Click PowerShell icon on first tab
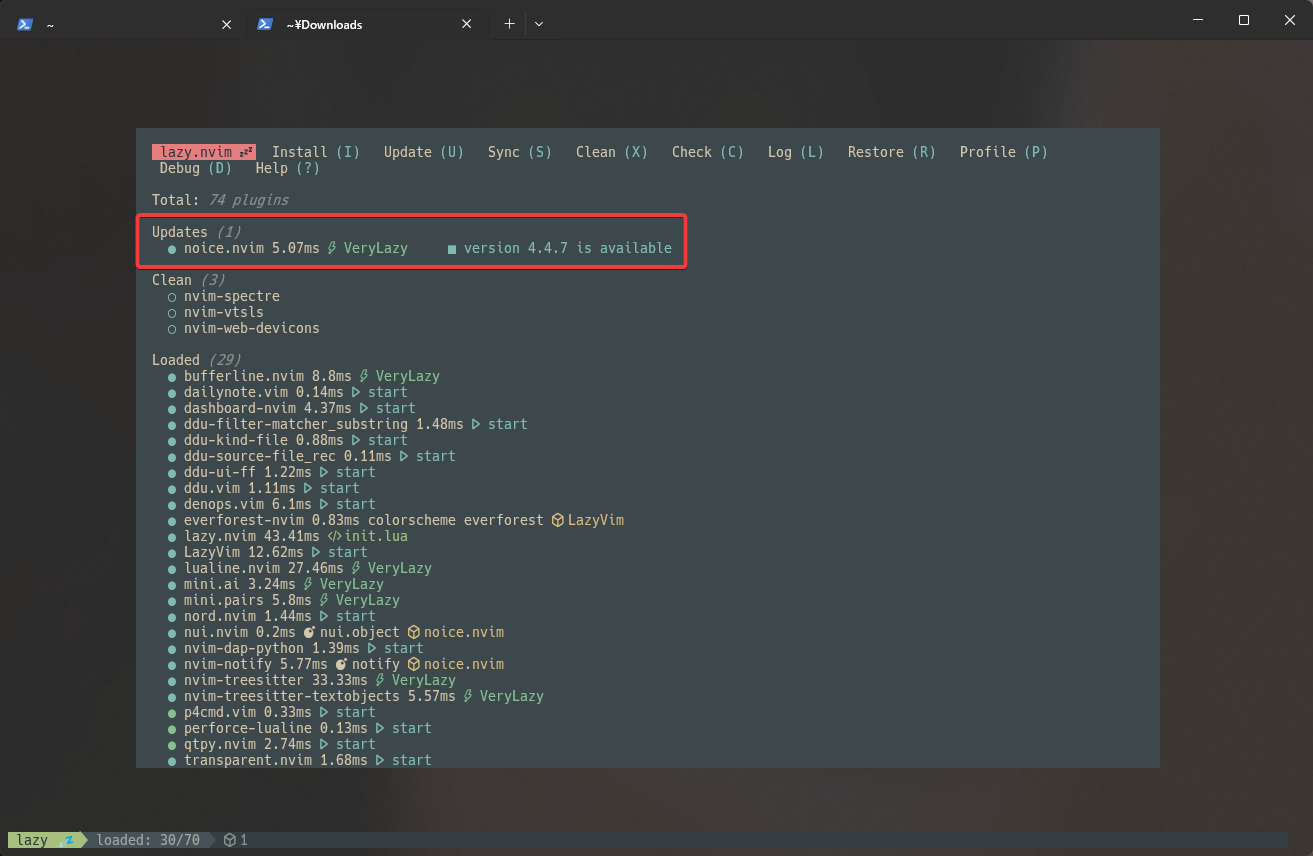1313x856 pixels. tap(25, 24)
